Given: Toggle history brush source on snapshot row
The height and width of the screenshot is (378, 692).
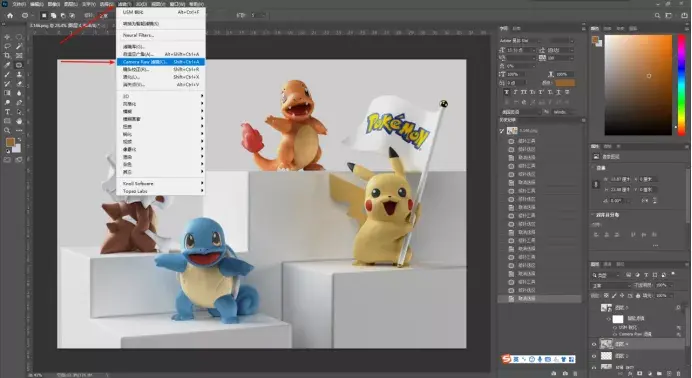Looking at the screenshot, I should click(x=502, y=131).
